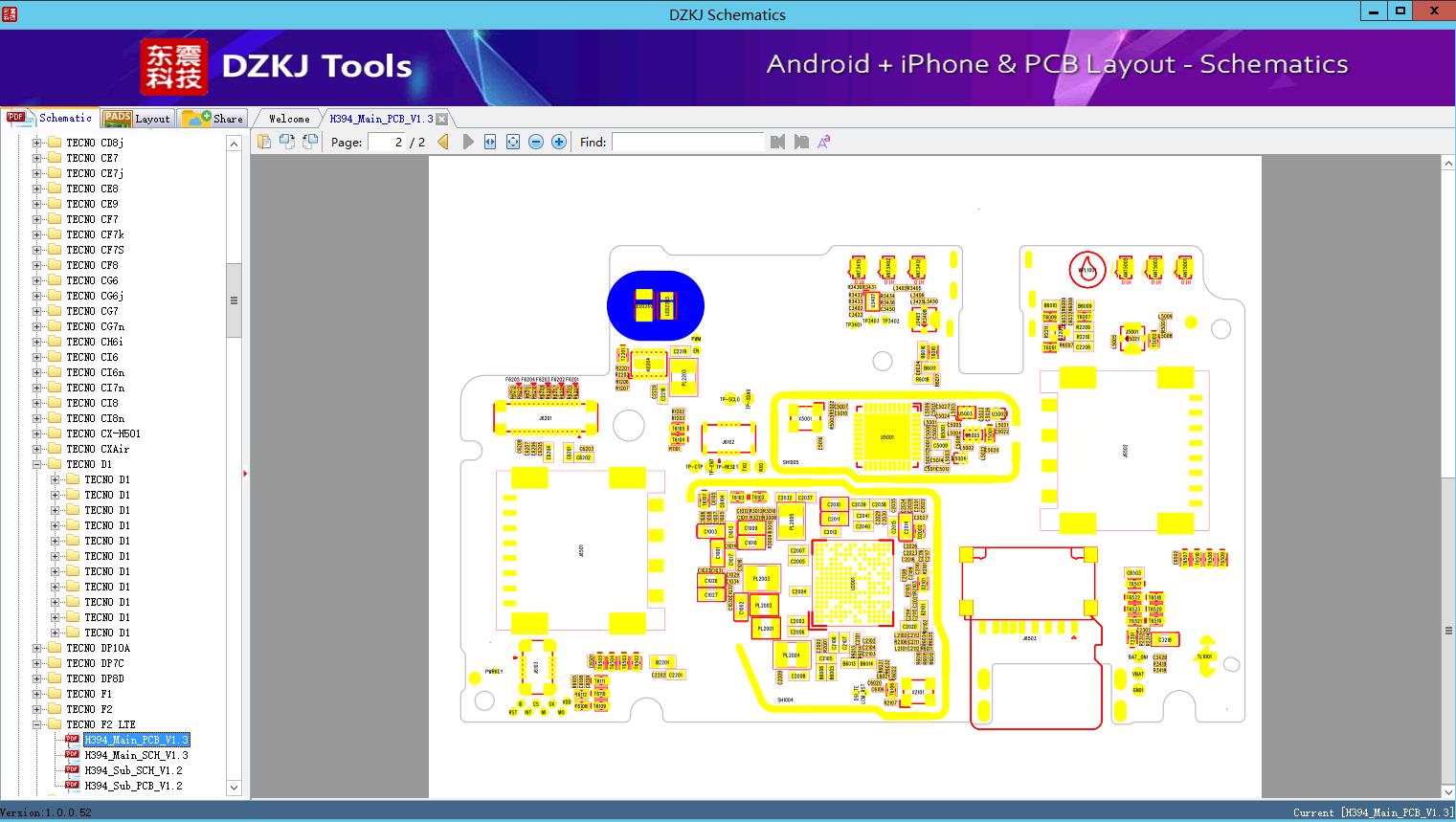
Task: Select the TECNO CI6 folder
Action: 92,357
